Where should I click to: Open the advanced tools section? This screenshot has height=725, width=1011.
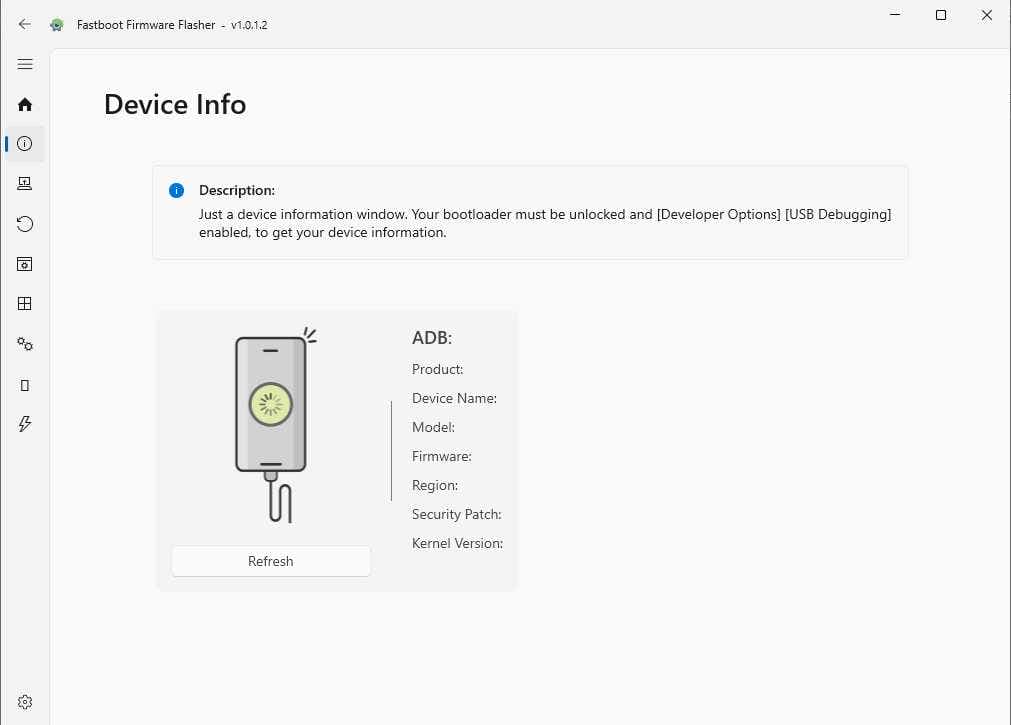click(25, 343)
